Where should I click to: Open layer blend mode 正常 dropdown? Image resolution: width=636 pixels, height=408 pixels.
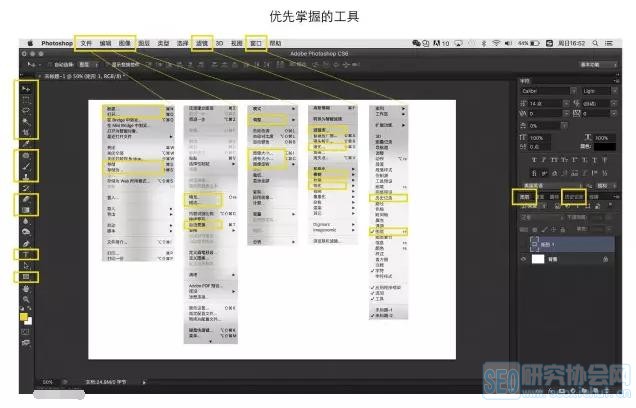click(541, 217)
